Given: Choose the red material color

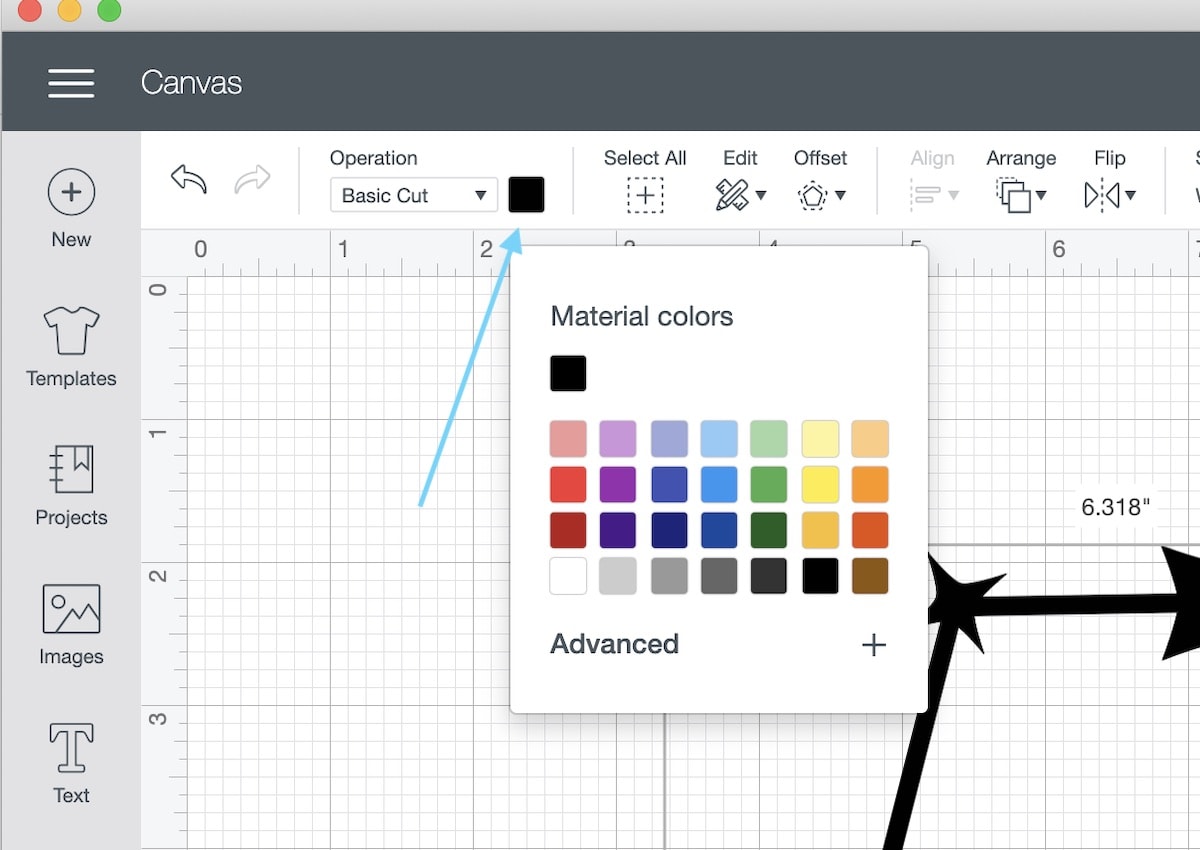Looking at the screenshot, I should (567, 484).
